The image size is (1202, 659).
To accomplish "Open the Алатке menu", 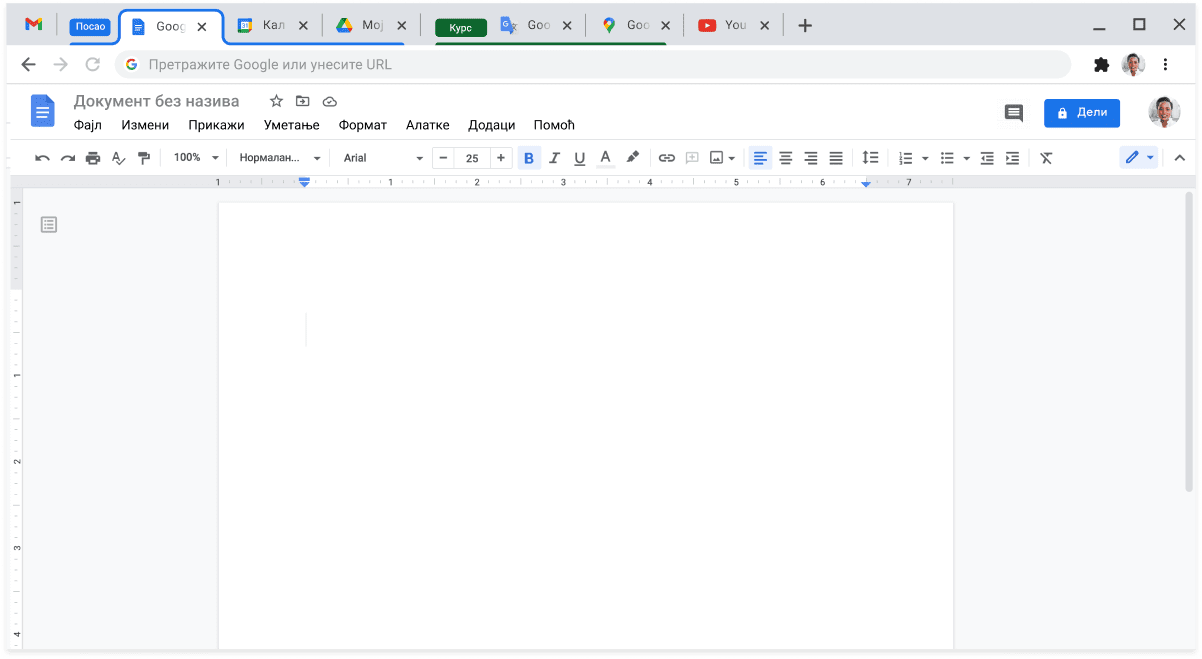I will (x=428, y=125).
